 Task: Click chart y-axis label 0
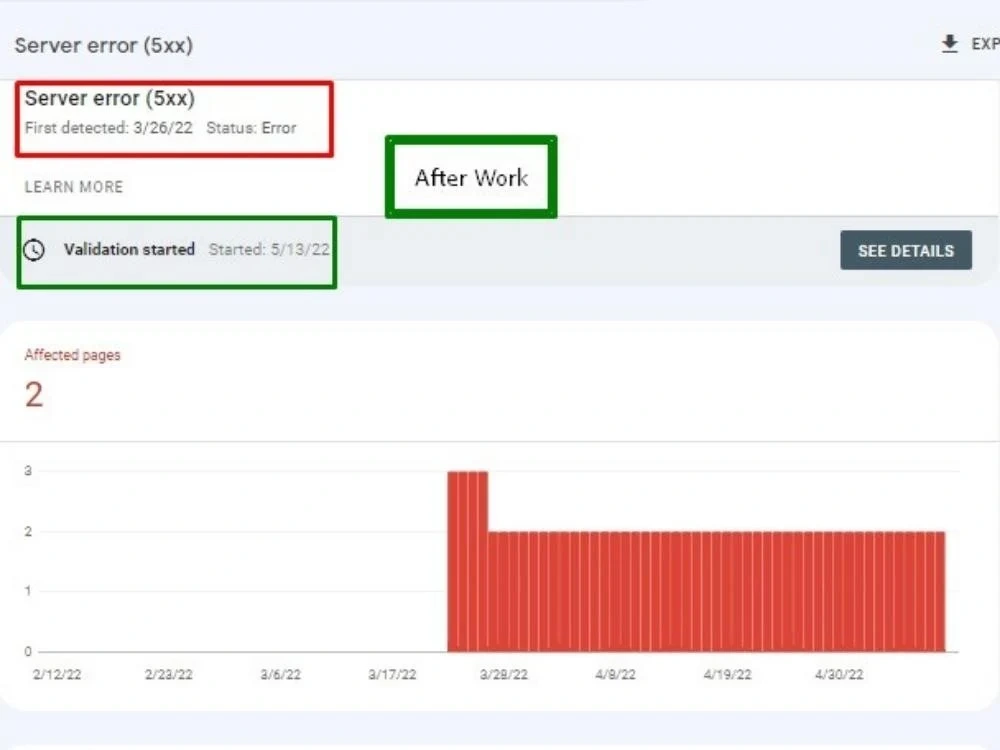tap(28, 651)
